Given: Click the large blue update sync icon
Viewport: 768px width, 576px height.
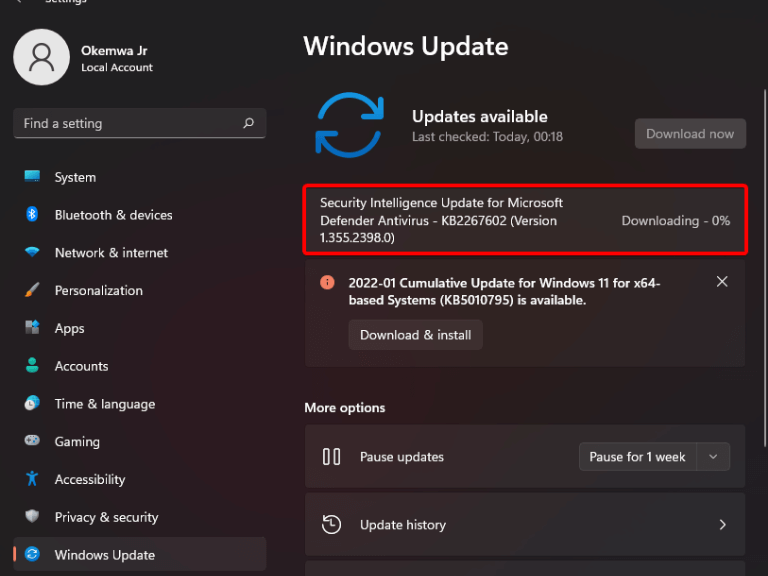Looking at the screenshot, I should tap(349, 125).
